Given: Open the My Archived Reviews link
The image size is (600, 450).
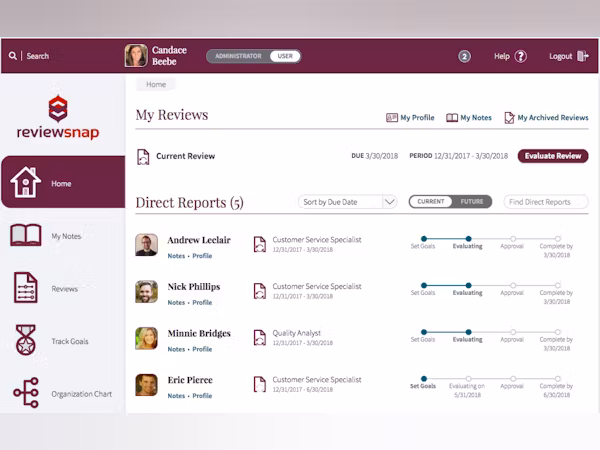Looking at the screenshot, I should (x=546, y=118).
